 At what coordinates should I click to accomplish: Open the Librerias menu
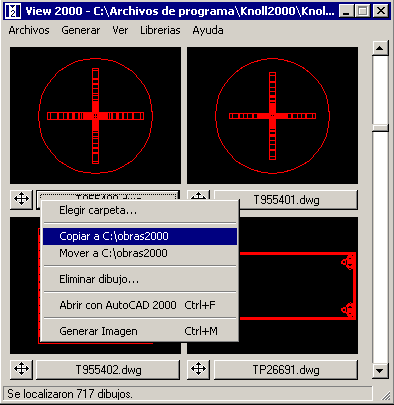(160, 30)
